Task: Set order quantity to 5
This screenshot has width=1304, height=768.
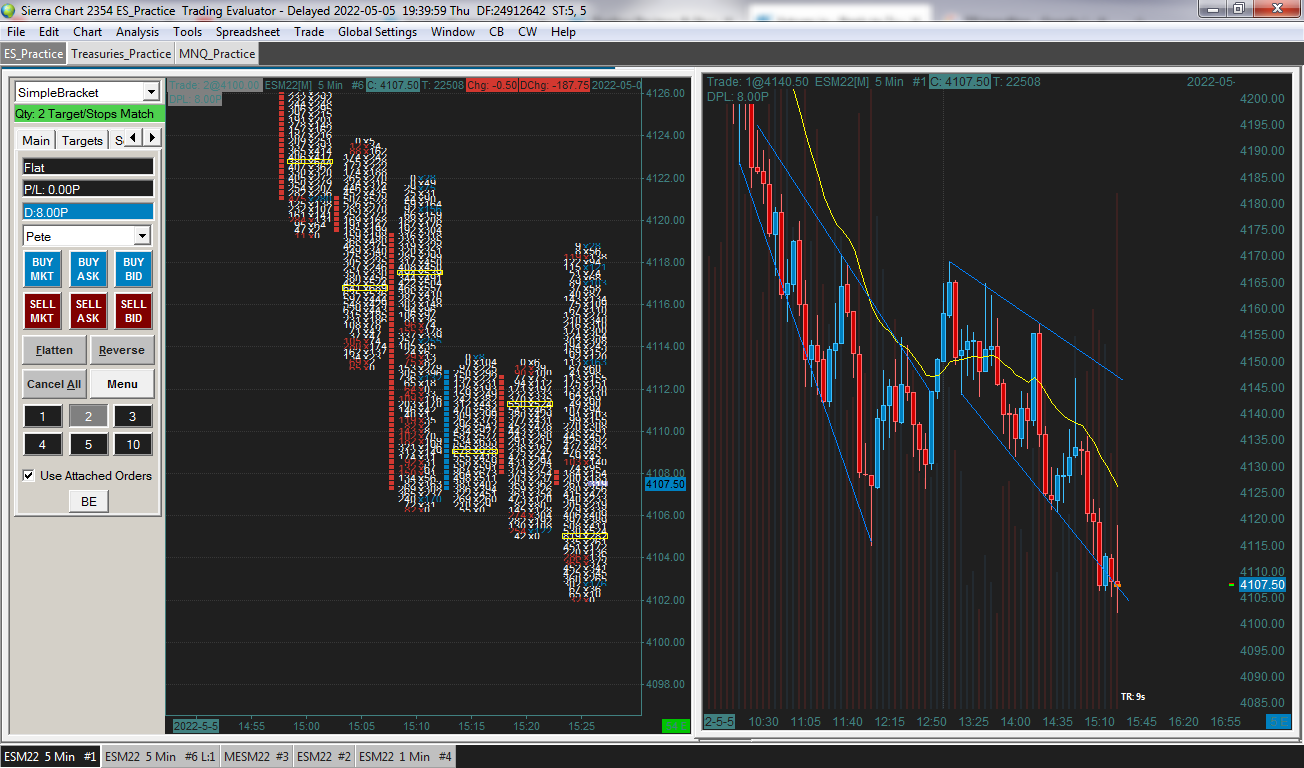Action: (x=88, y=444)
